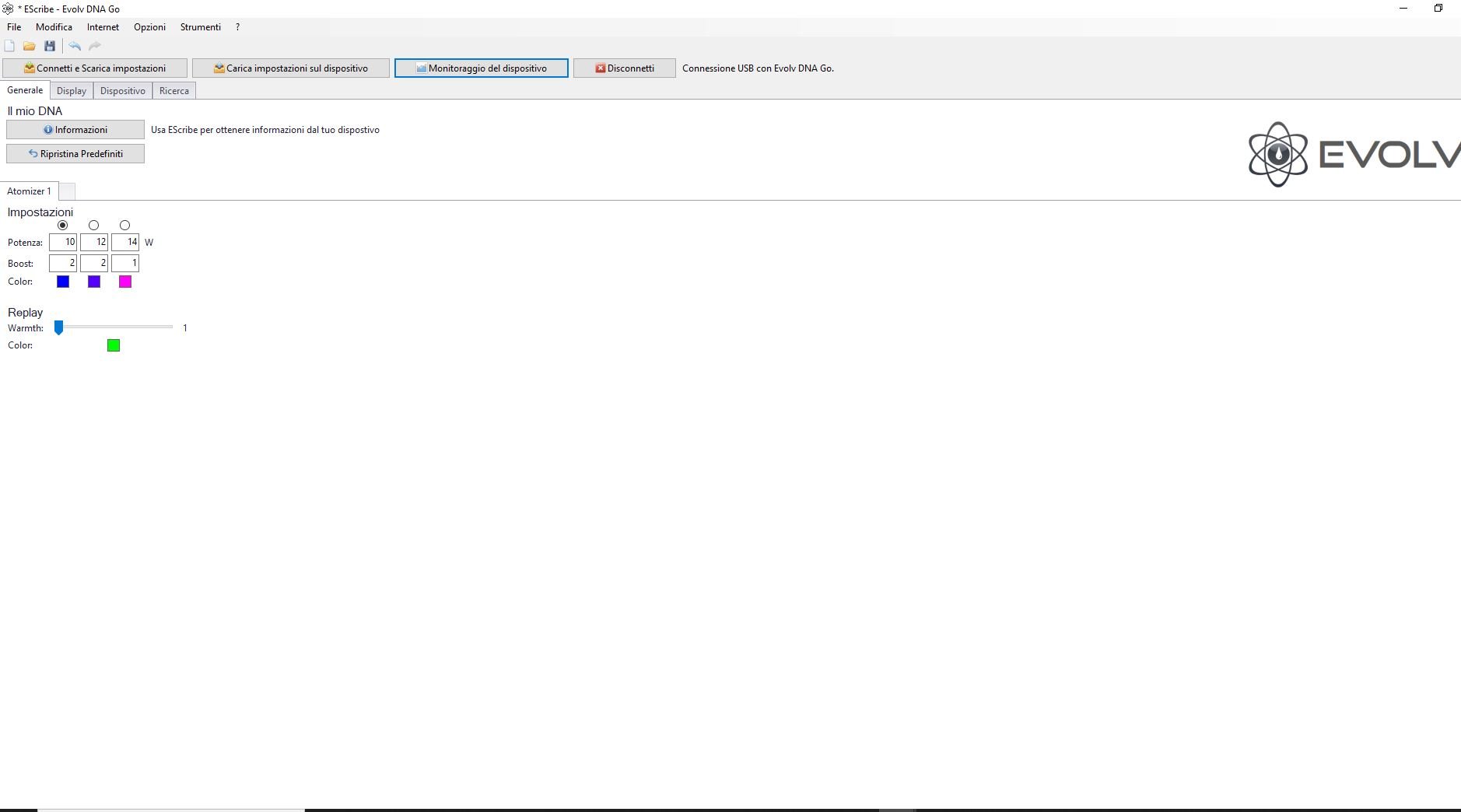Click the Potenza field showing 14

(125, 243)
